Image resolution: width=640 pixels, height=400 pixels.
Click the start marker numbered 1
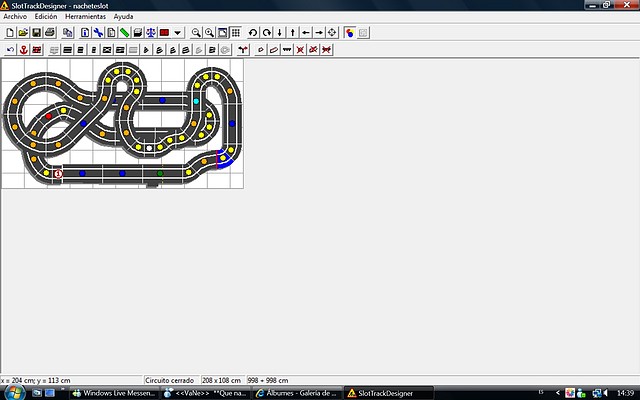click(x=58, y=174)
